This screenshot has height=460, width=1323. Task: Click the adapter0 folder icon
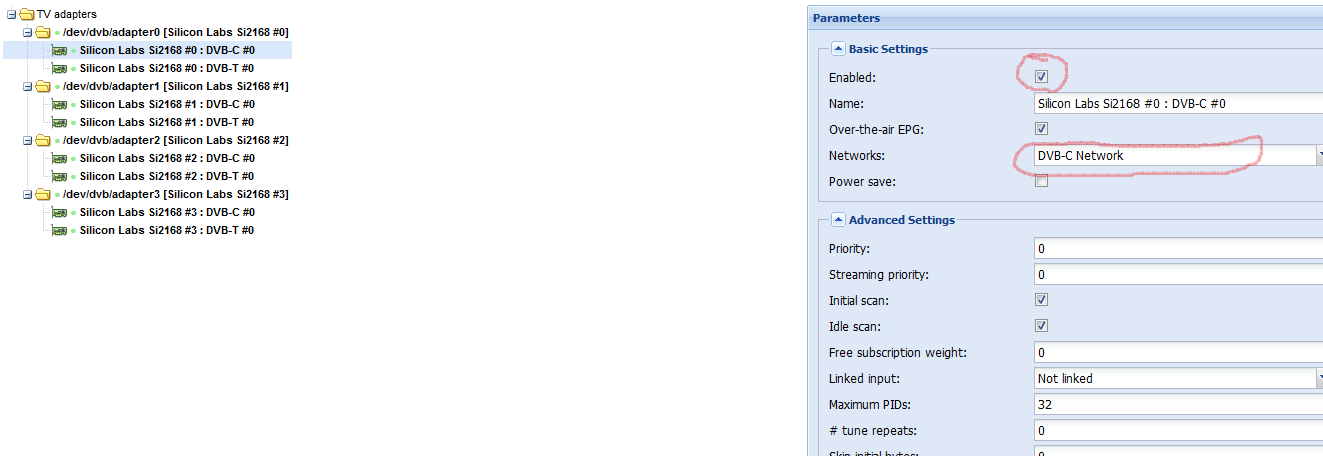pyautogui.click(x=42, y=32)
